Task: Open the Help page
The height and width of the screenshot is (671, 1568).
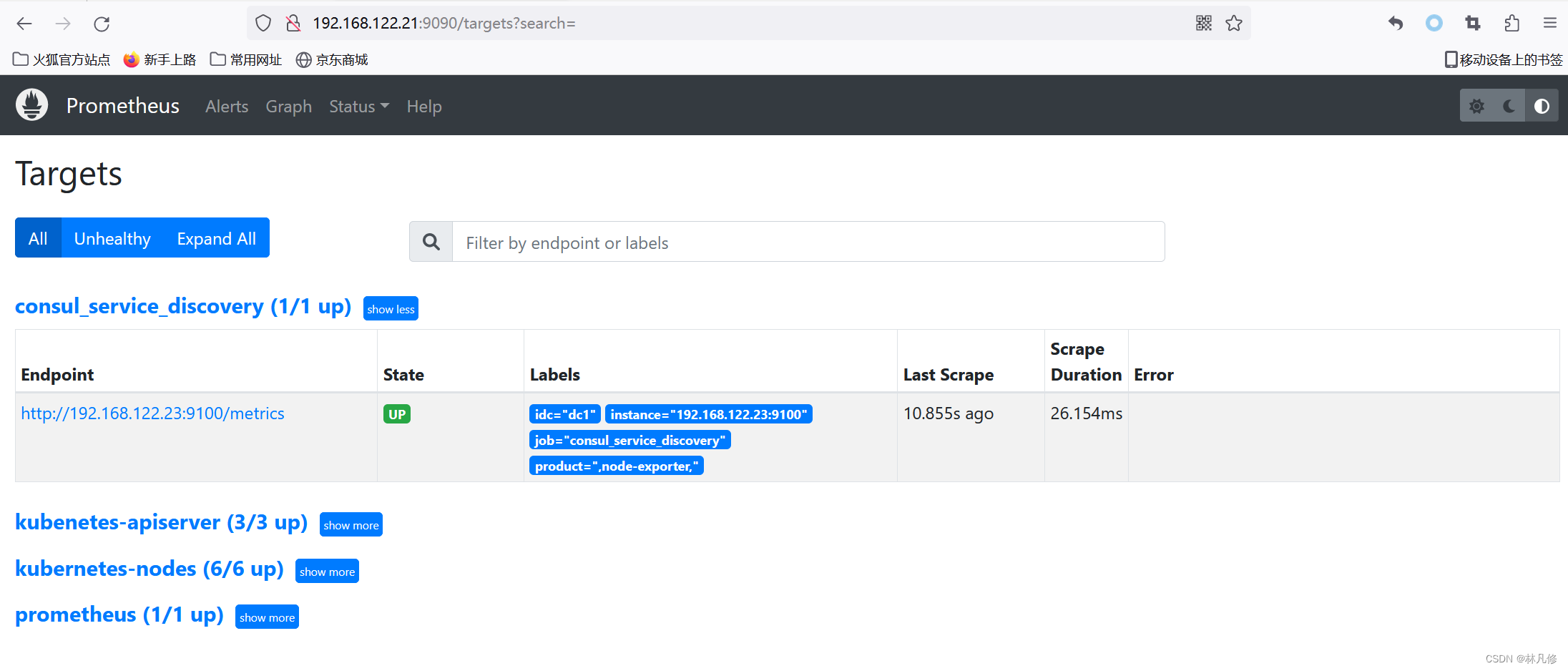Action: coord(424,107)
